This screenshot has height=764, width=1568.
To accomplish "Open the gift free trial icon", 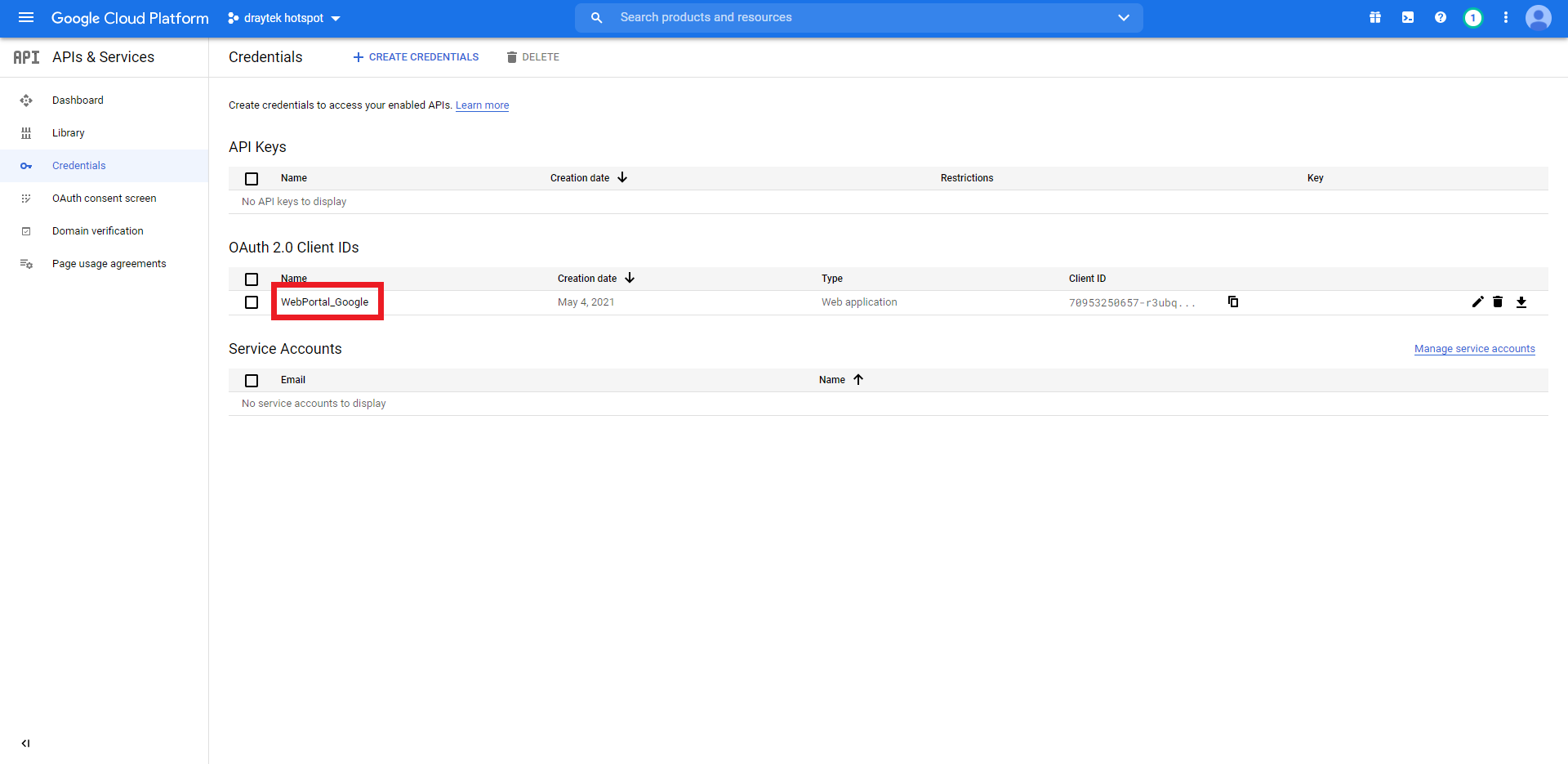I will pos(1375,17).
